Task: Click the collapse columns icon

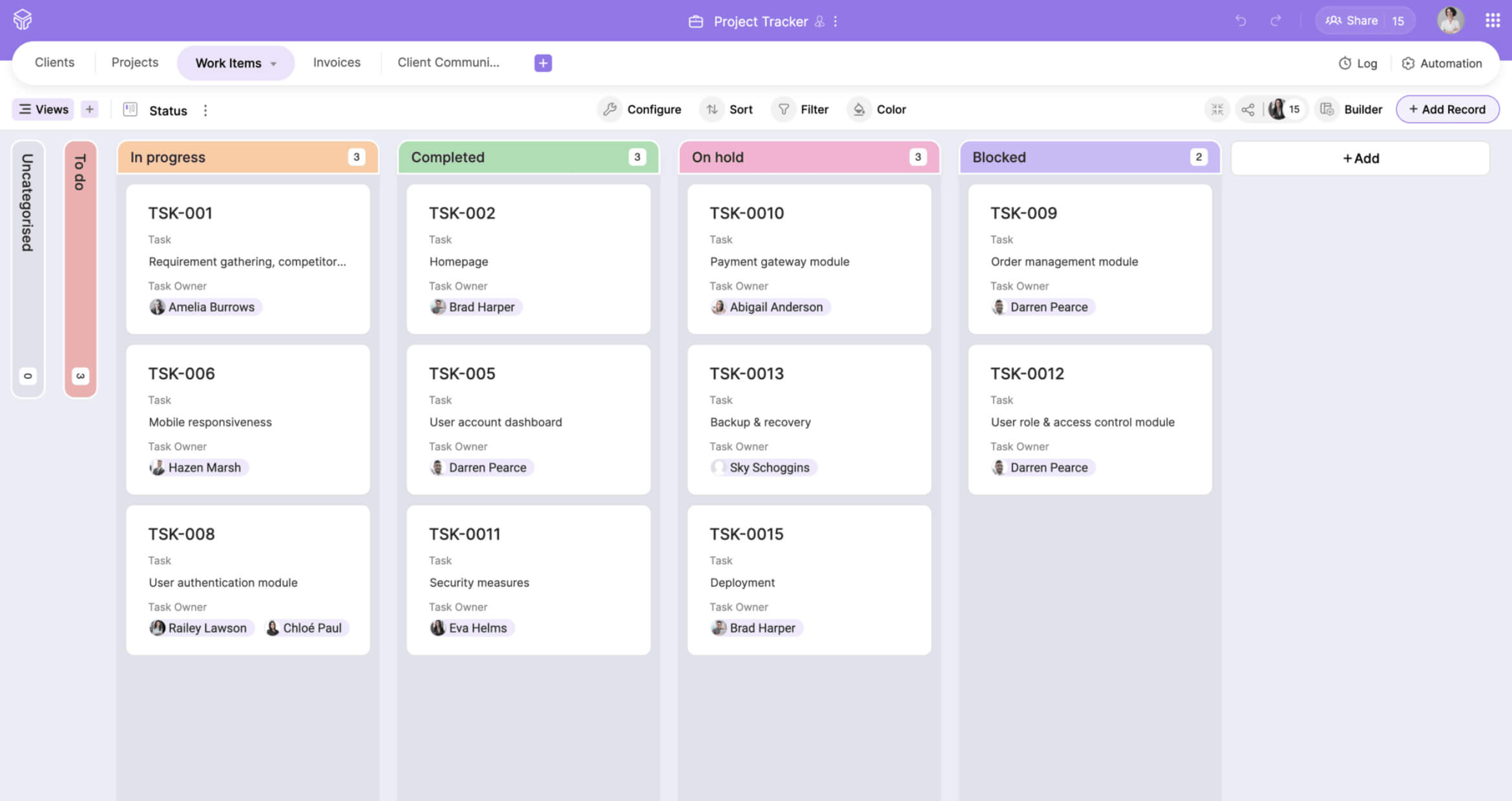Action: [x=1217, y=109]
